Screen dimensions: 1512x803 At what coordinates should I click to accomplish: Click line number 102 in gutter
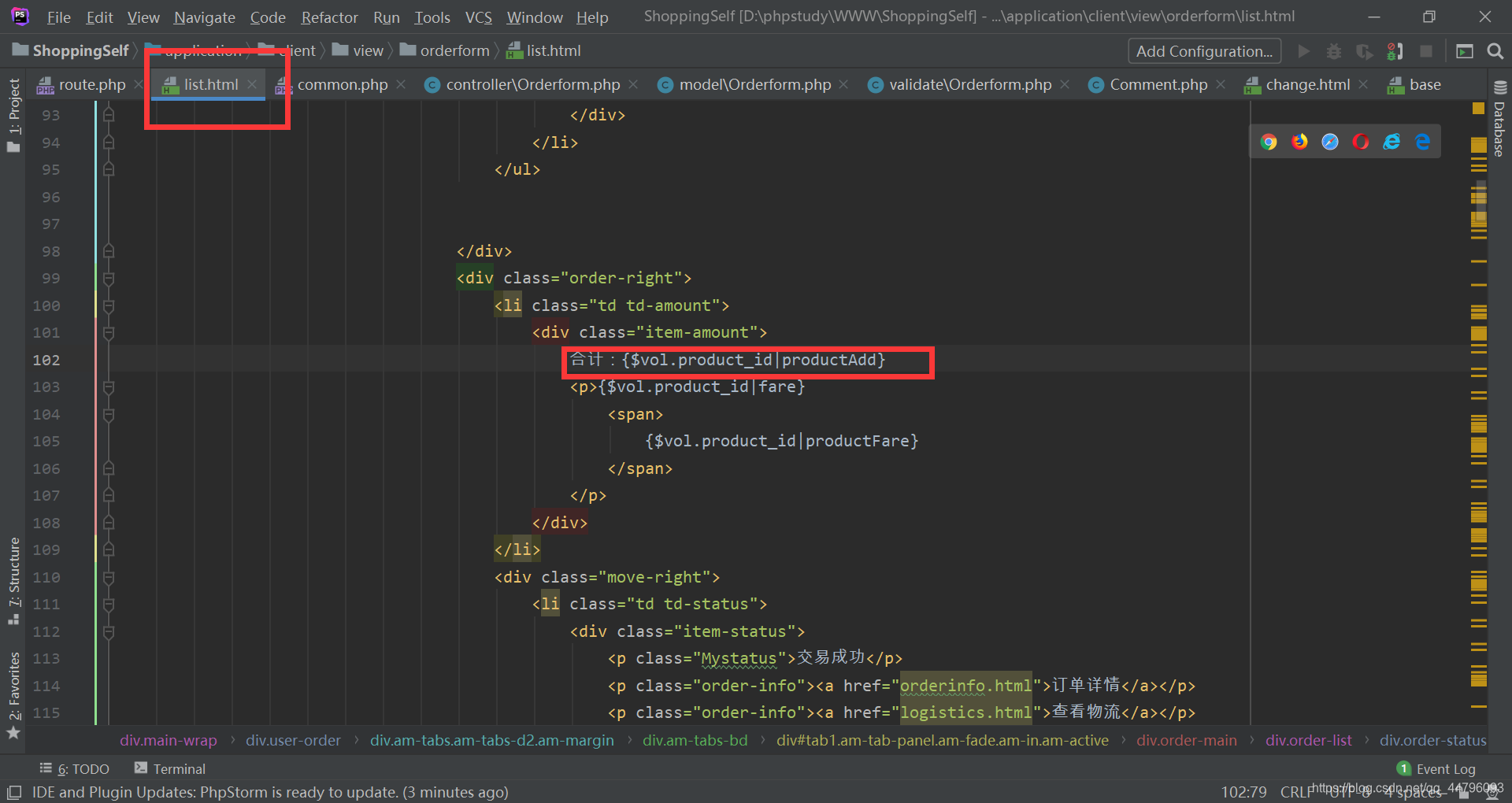(46, 360)
